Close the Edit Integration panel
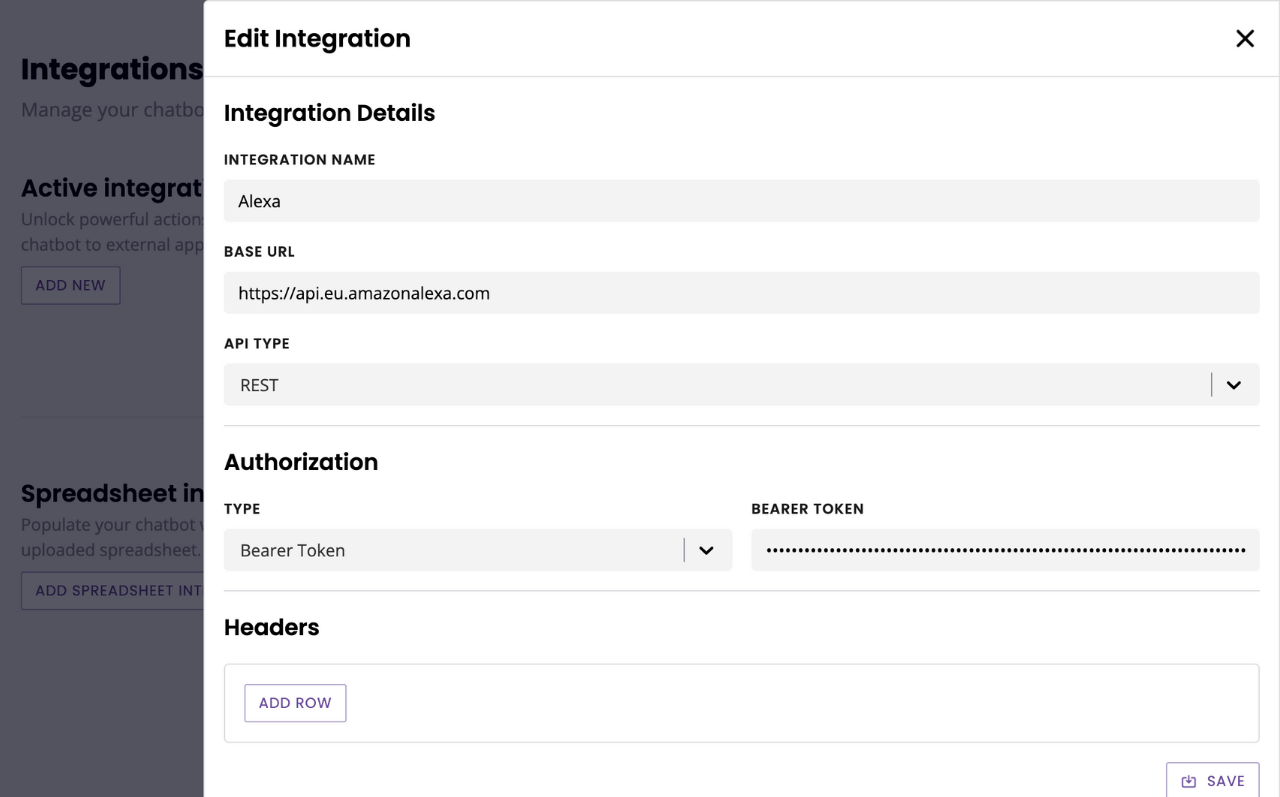Screen dimensions: 1280x797 [x=1245, y=38]
